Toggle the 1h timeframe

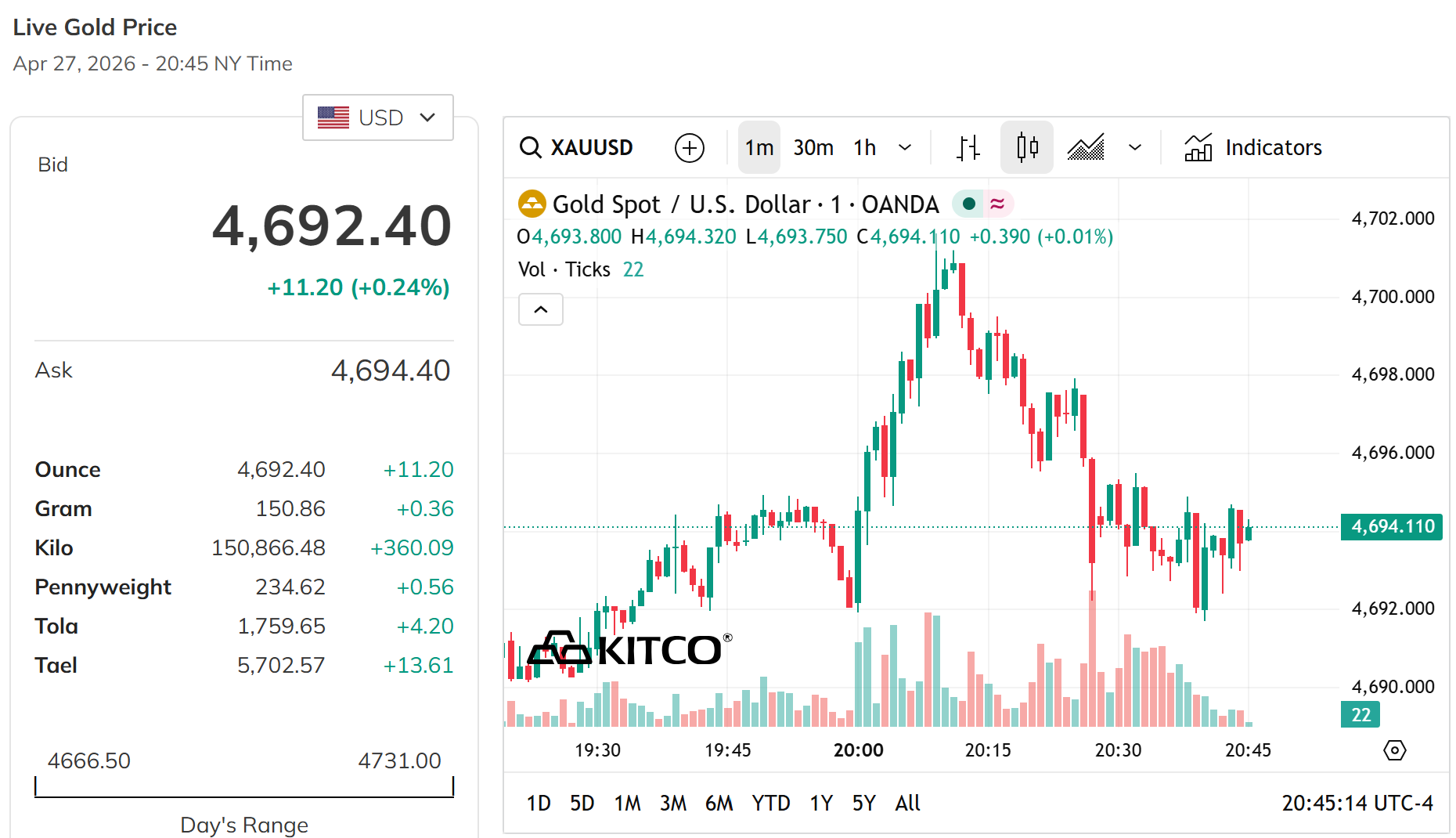(864, 147)
